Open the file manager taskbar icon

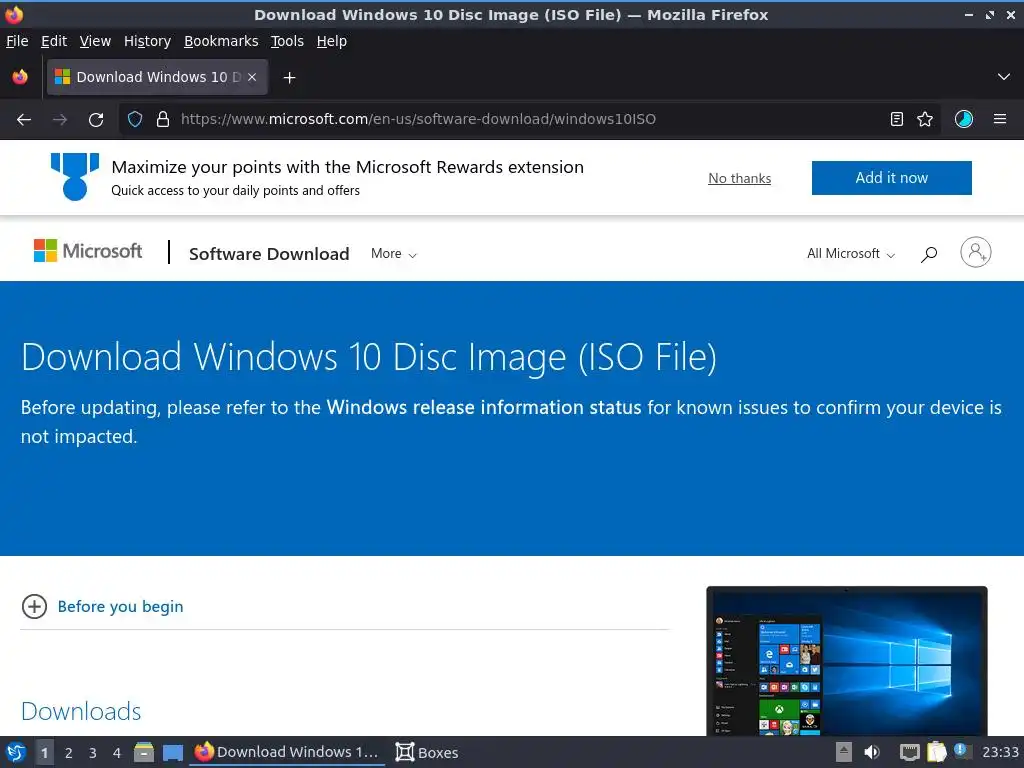(x=144, y=752)
